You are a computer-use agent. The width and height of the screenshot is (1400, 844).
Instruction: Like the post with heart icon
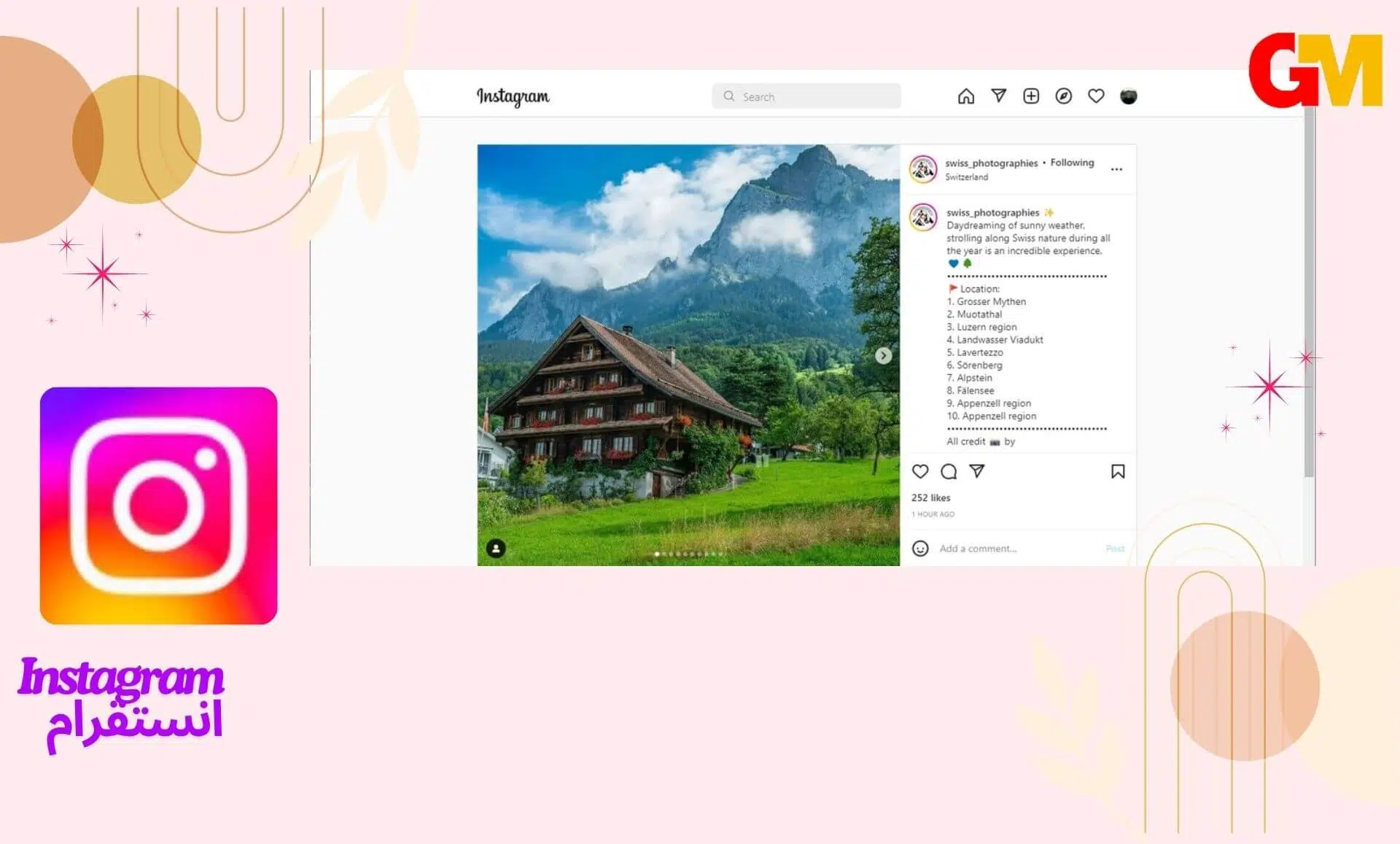pos(920,471)
